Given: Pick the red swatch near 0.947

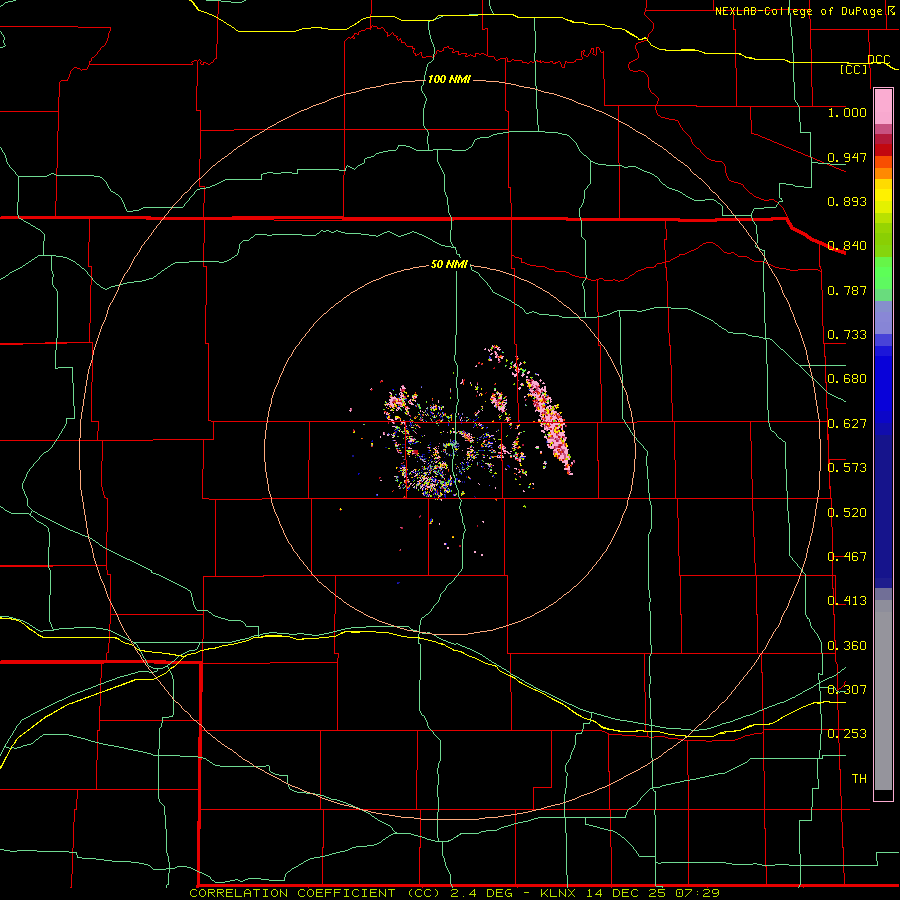Looking at the screenshot, I should click(x=883, y=149).
